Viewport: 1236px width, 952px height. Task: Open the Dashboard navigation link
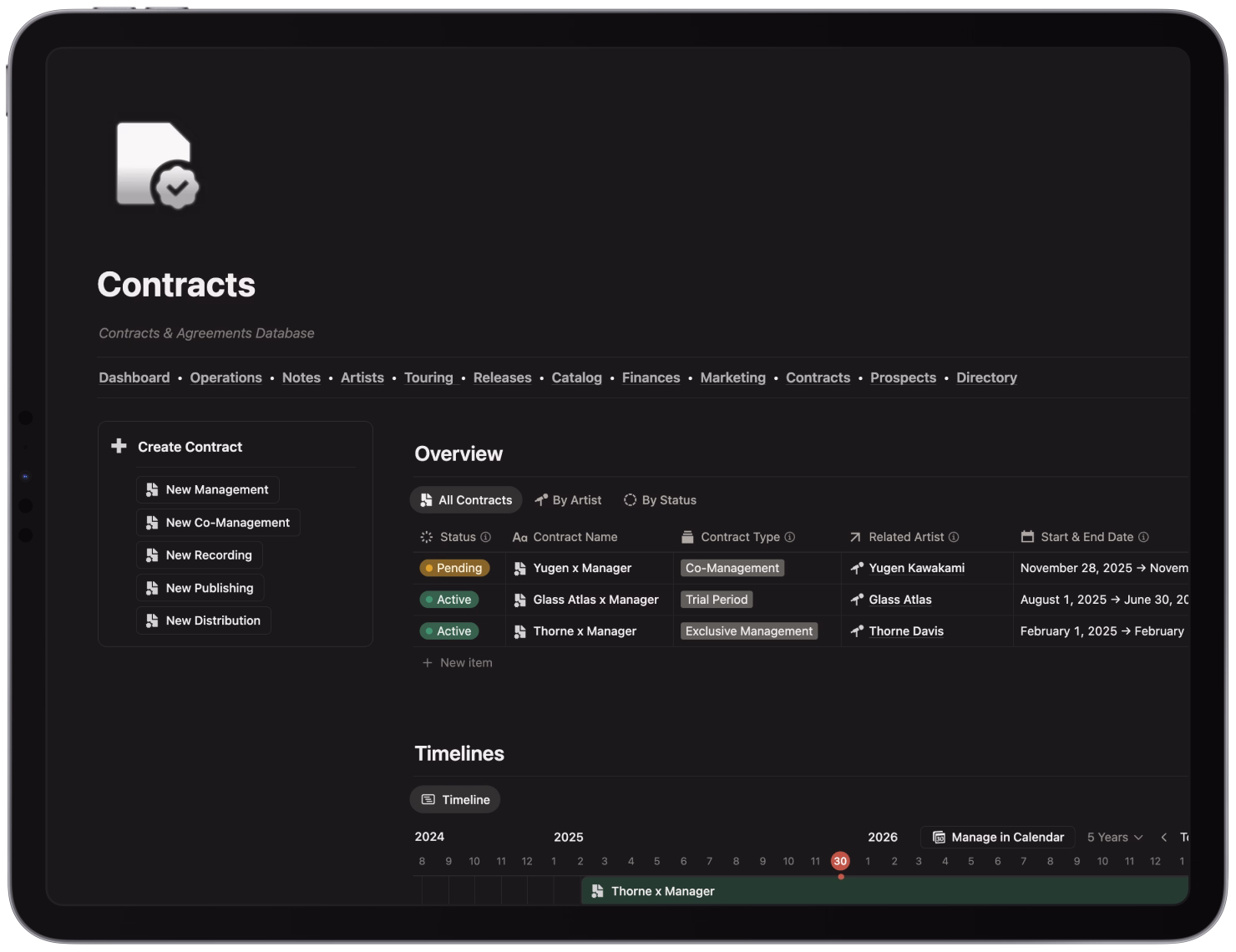pos(134,377)
